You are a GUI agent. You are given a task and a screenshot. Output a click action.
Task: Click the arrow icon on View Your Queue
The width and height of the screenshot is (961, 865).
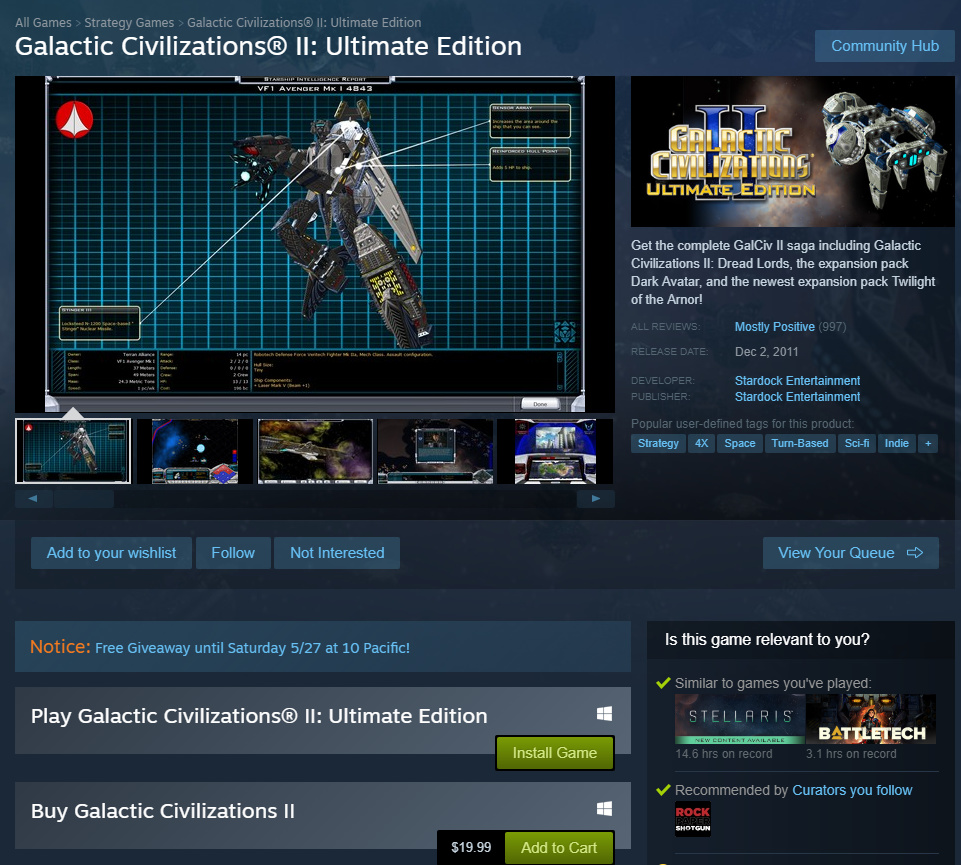915,553
